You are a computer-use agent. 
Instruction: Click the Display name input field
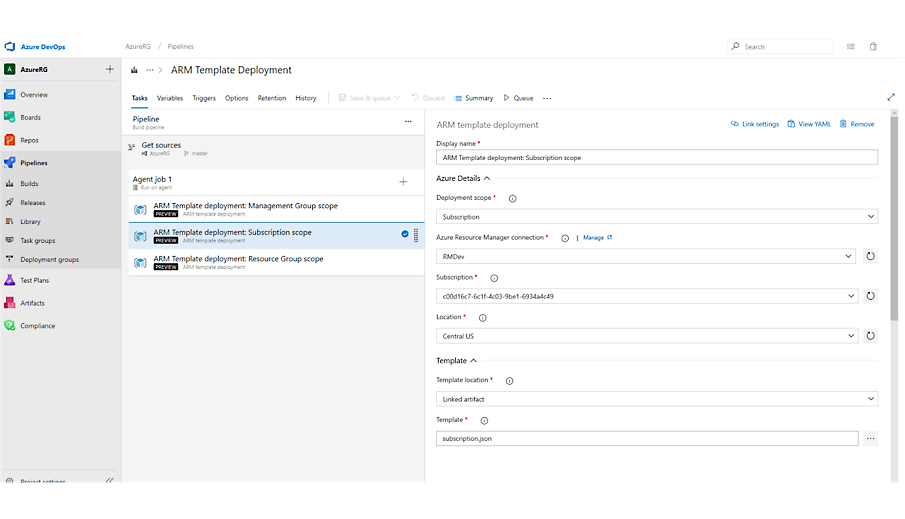pos(656,157)
